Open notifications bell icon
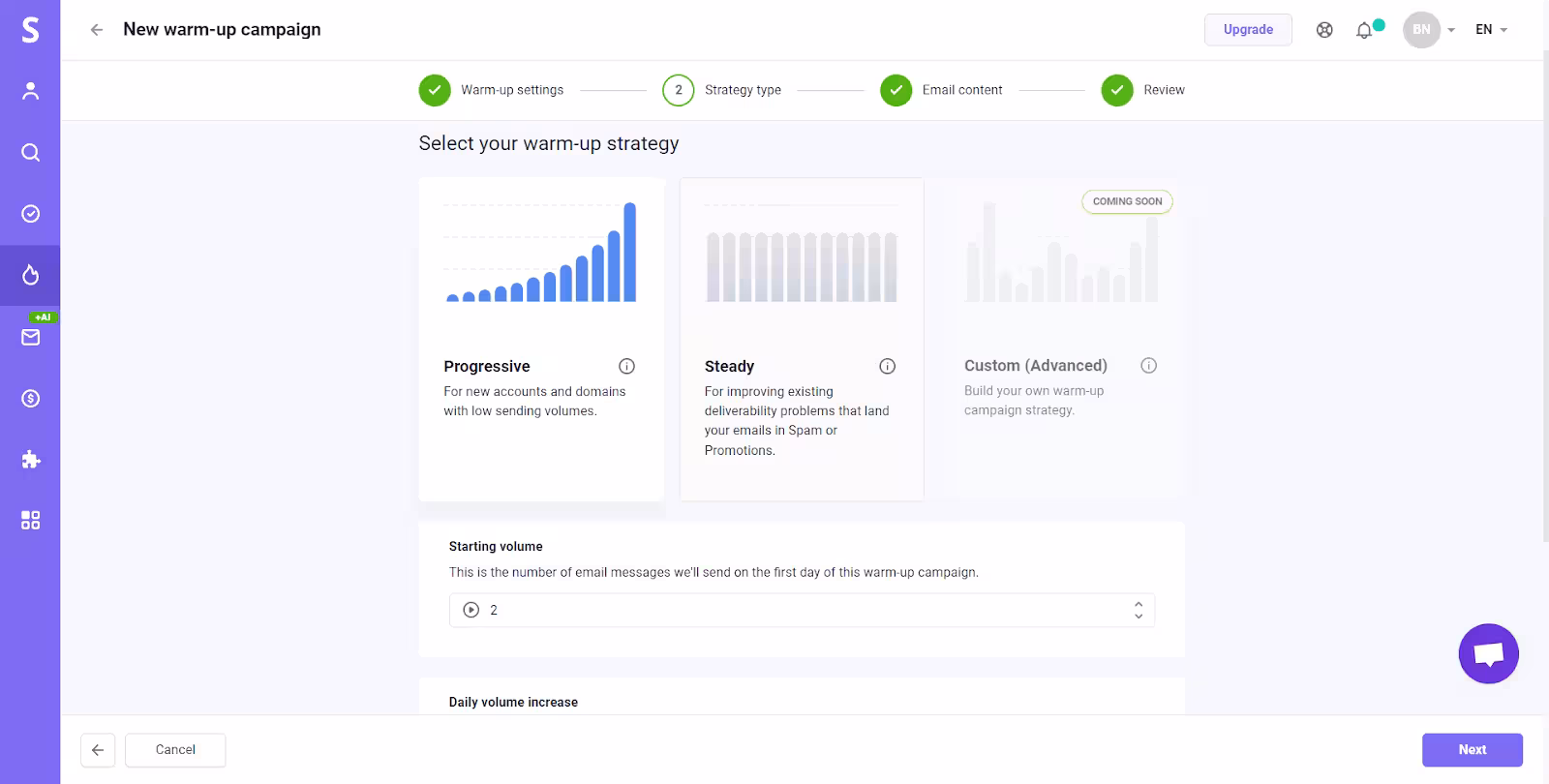 (1364, 30)
